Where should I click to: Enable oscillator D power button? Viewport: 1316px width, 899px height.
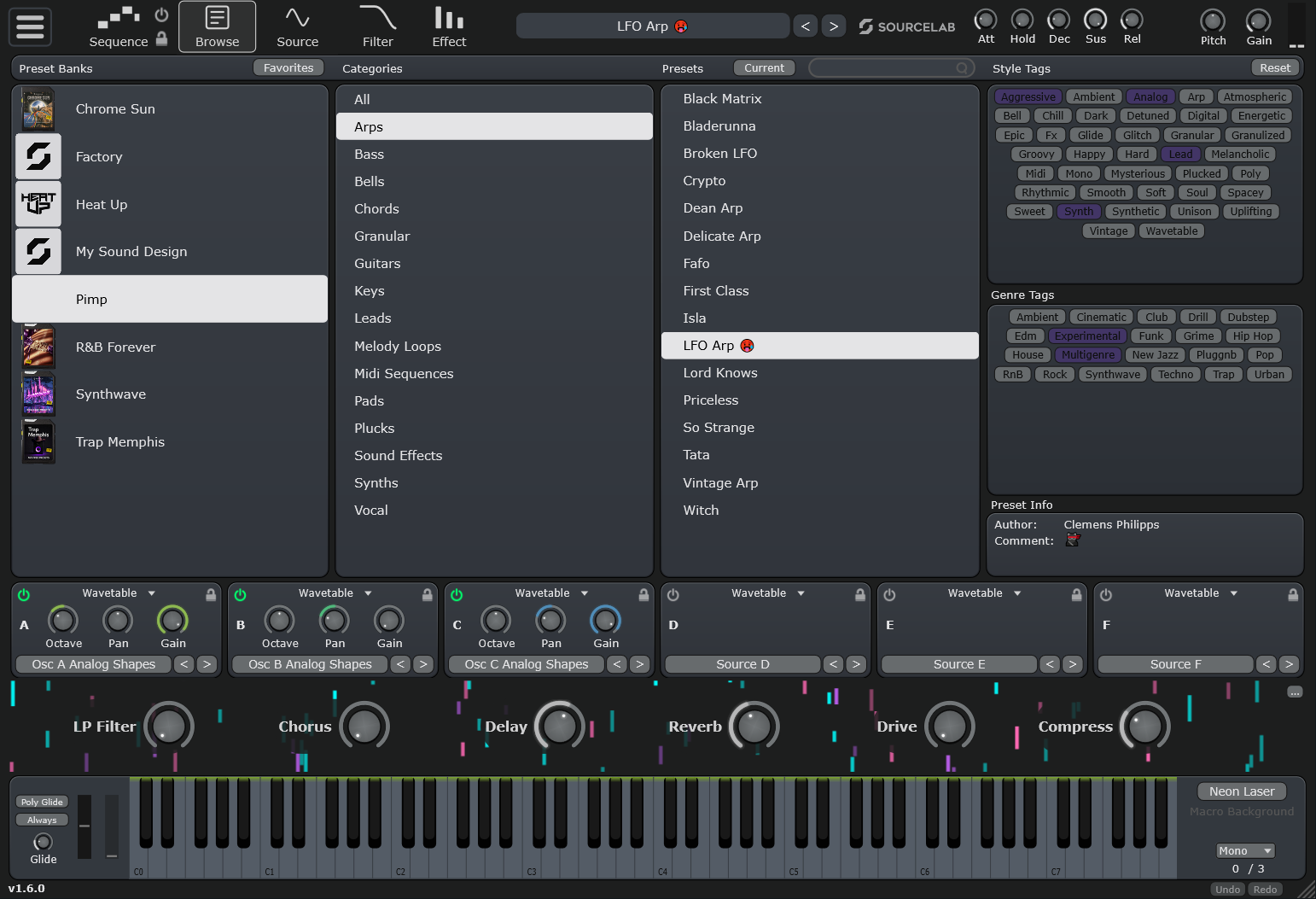[x=673, y=594]
